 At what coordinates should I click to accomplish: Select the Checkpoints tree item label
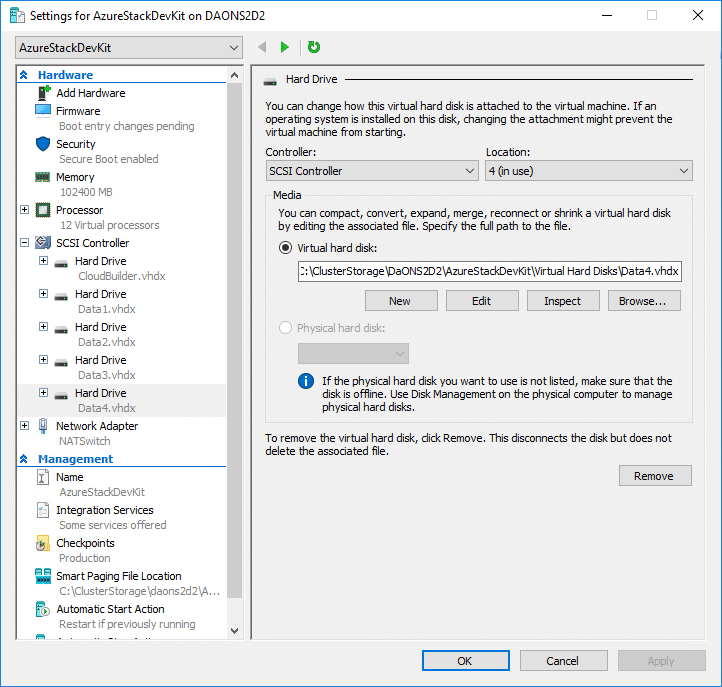85,543
